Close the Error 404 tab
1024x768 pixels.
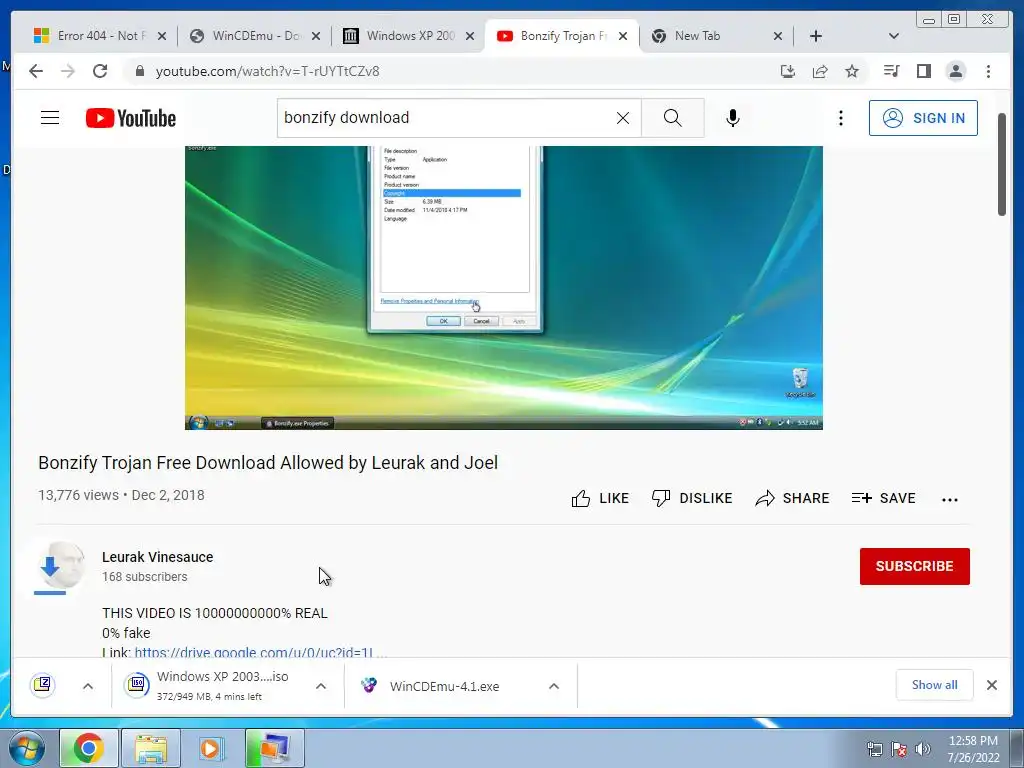(x=162, y=36)
